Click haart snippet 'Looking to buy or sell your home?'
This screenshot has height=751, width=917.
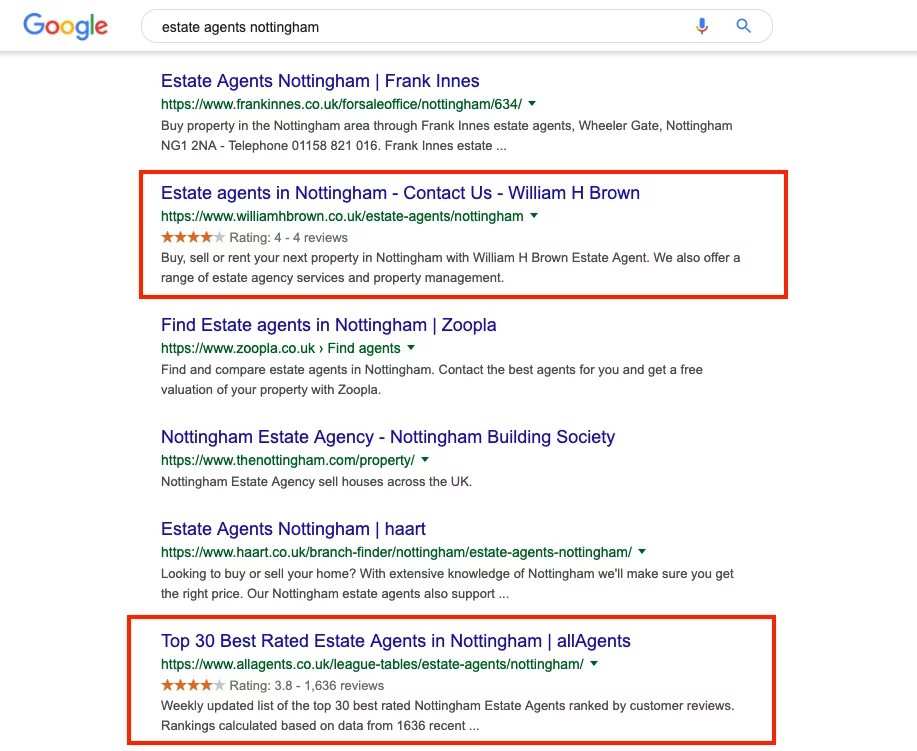[447, 584]
